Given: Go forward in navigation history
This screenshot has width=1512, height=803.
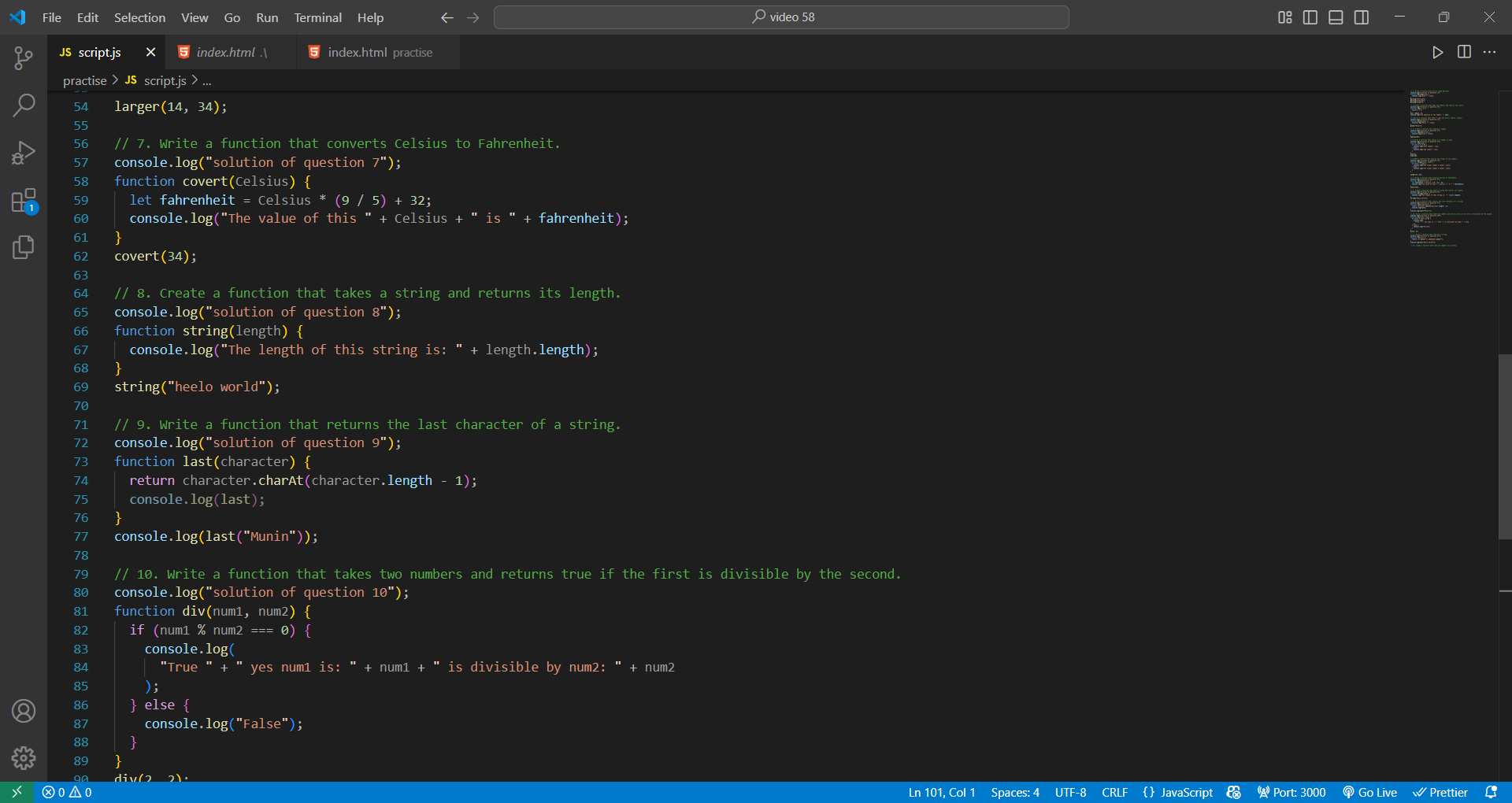Looking at the screenshot, I should (x=473, y=17).
